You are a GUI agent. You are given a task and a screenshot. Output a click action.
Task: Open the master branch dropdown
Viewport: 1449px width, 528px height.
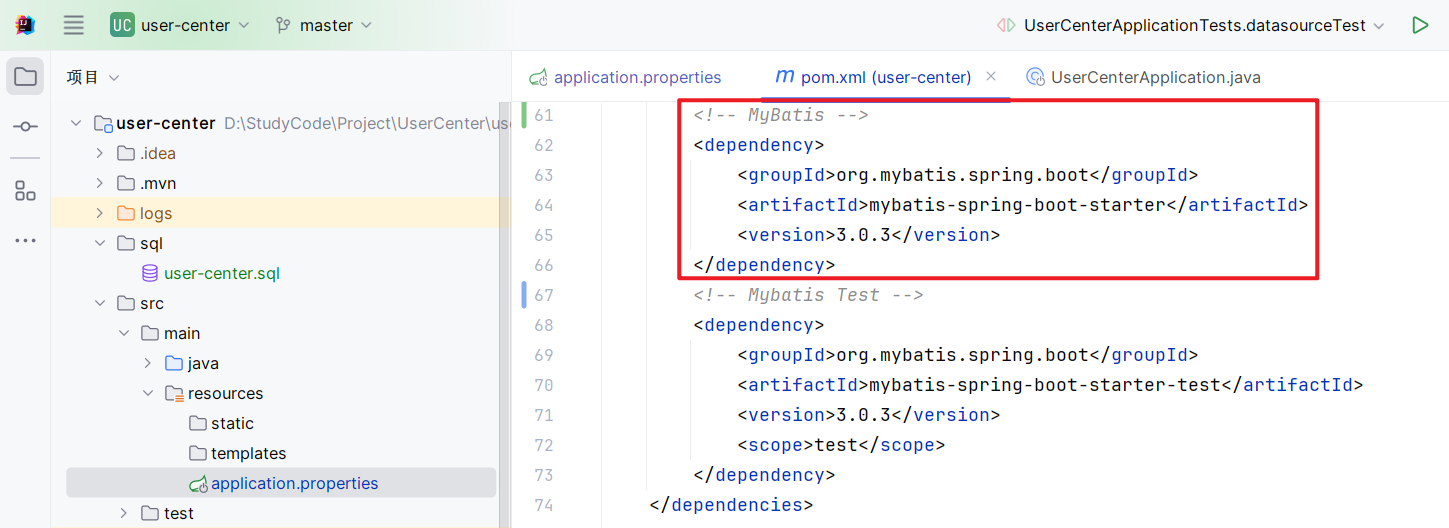click(323, 25)
